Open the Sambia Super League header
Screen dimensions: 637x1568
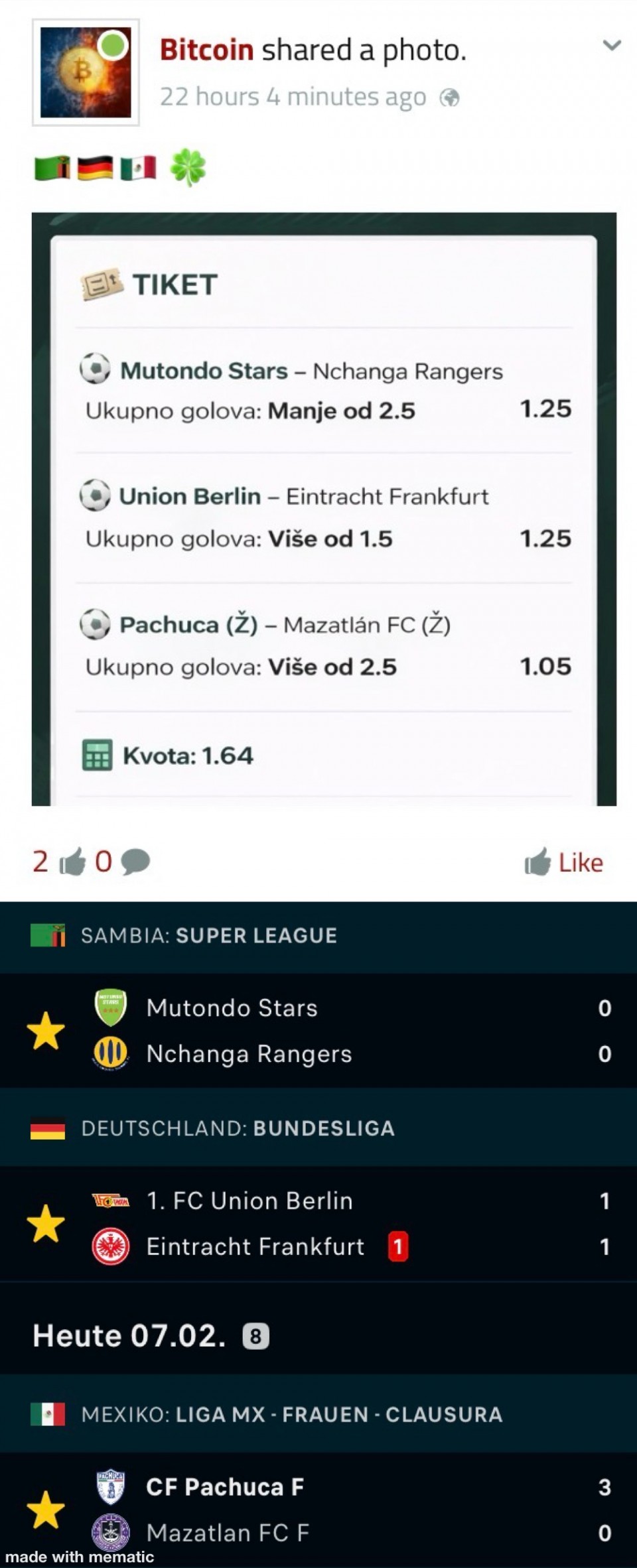(208, 935)
